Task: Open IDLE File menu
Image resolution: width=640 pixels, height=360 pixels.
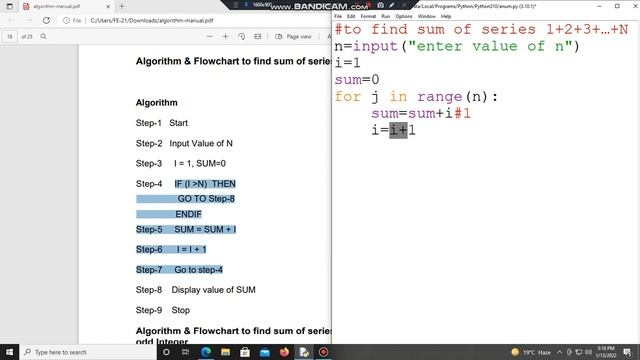Action: pyautogui.click(x=338, y=16)
